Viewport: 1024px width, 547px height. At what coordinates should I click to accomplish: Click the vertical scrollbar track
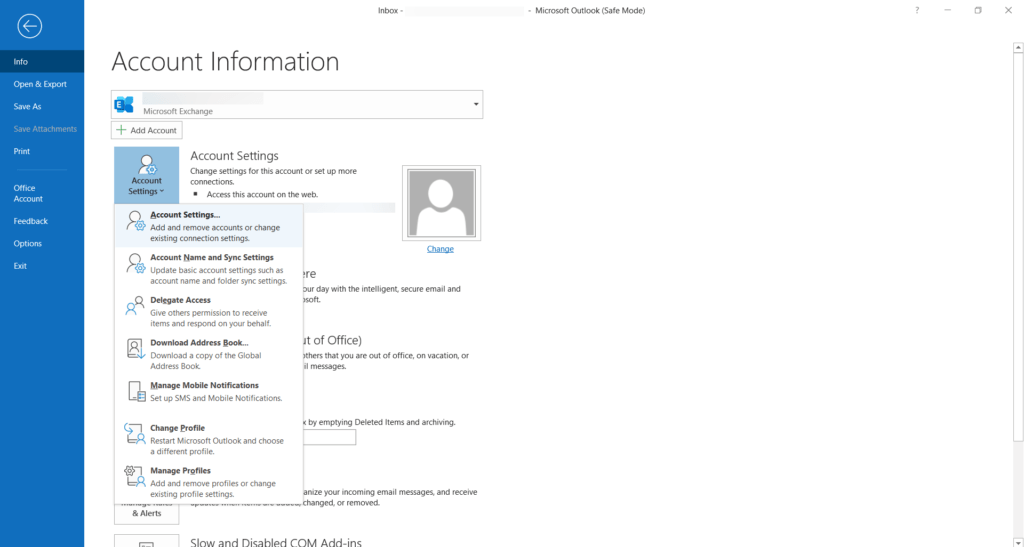pyautogui.click(x=1018, y=490)
